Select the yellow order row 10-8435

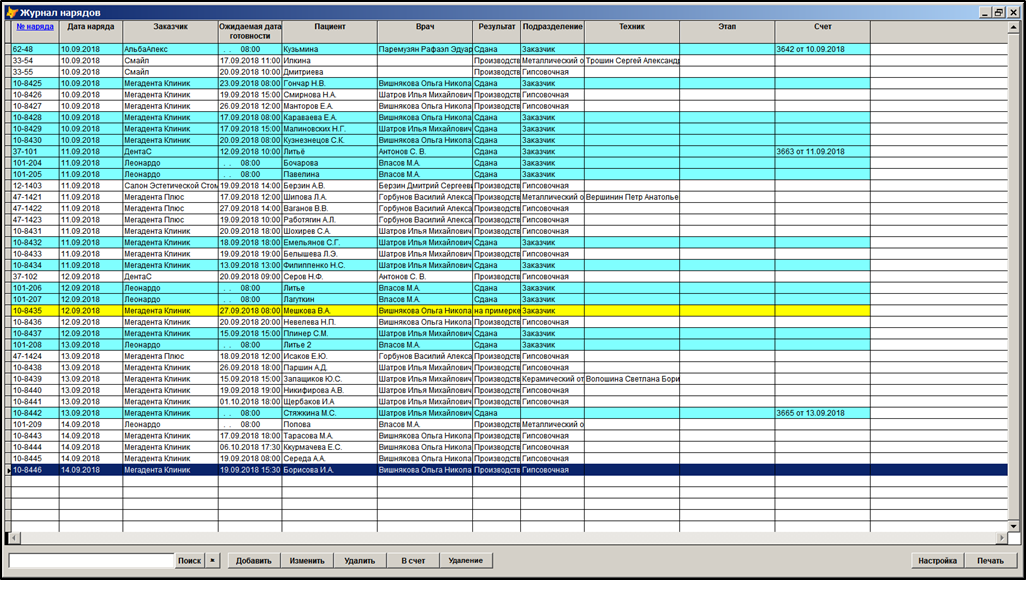pos(300,311)
